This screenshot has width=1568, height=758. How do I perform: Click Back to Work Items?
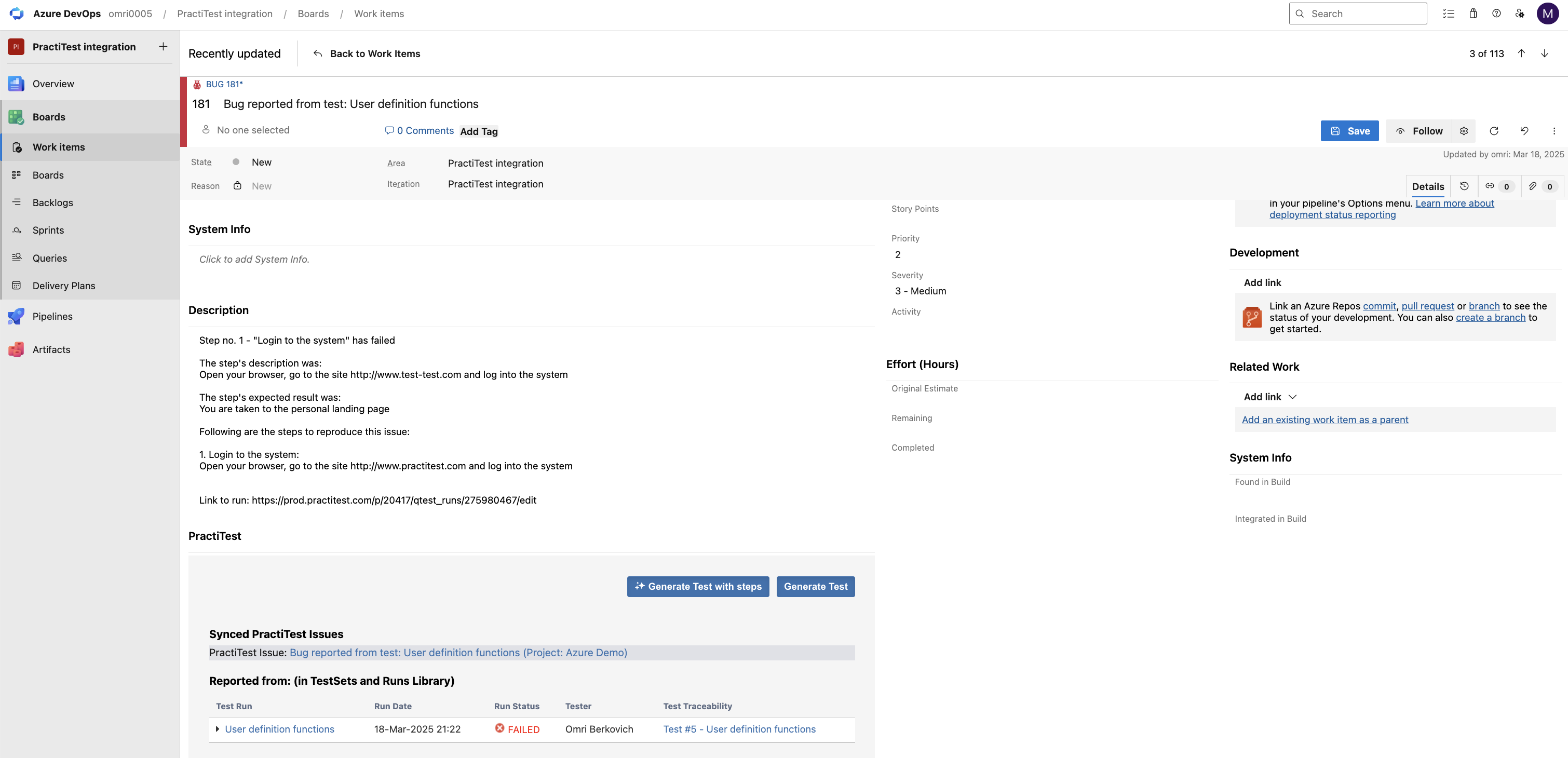pos(367,53)
